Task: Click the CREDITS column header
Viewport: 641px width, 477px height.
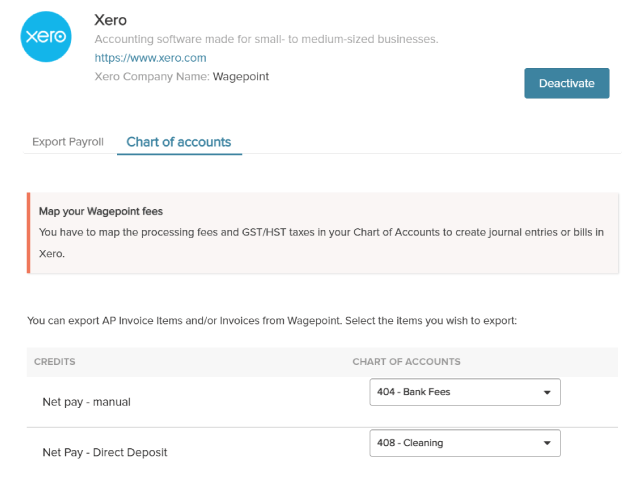Action: pyautogui.click(x=55, y=362)
